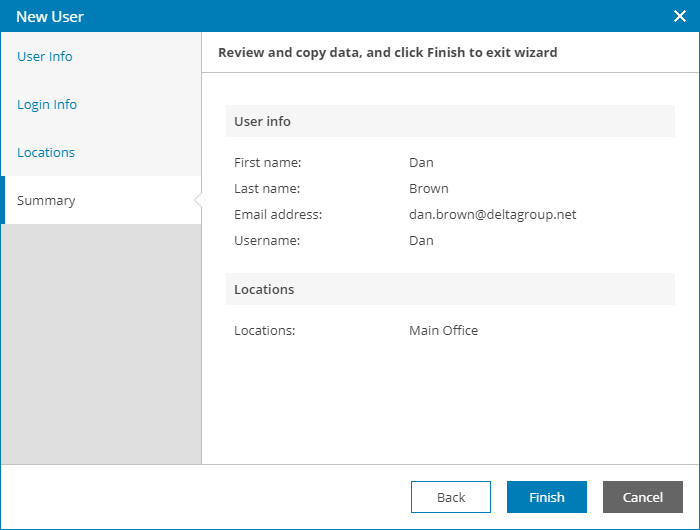Open the Login Info step
Image resolution: width=700 pixels, height=530 pixels.
[47, 105]
